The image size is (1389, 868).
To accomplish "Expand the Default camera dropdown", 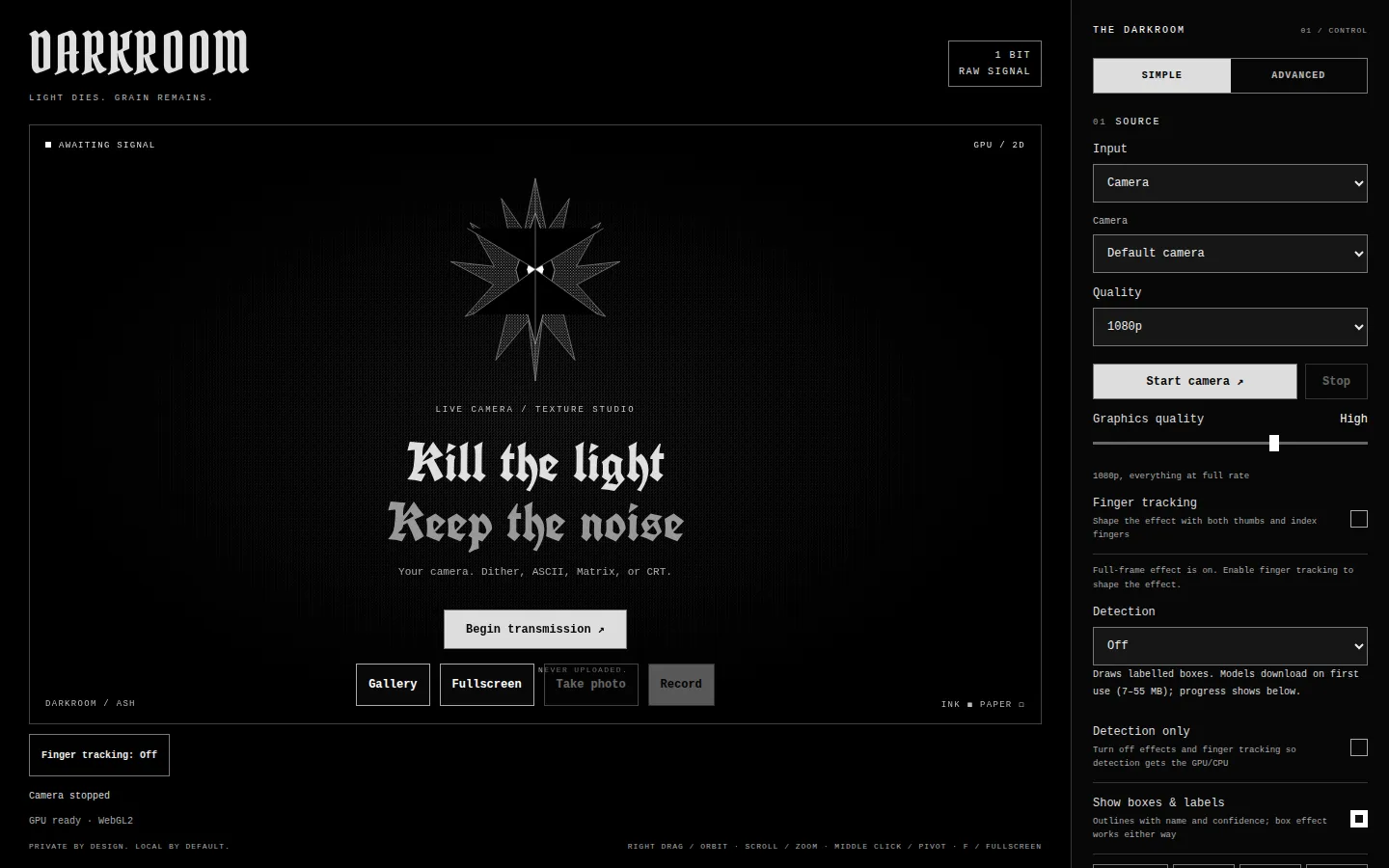I will 1230,254.
